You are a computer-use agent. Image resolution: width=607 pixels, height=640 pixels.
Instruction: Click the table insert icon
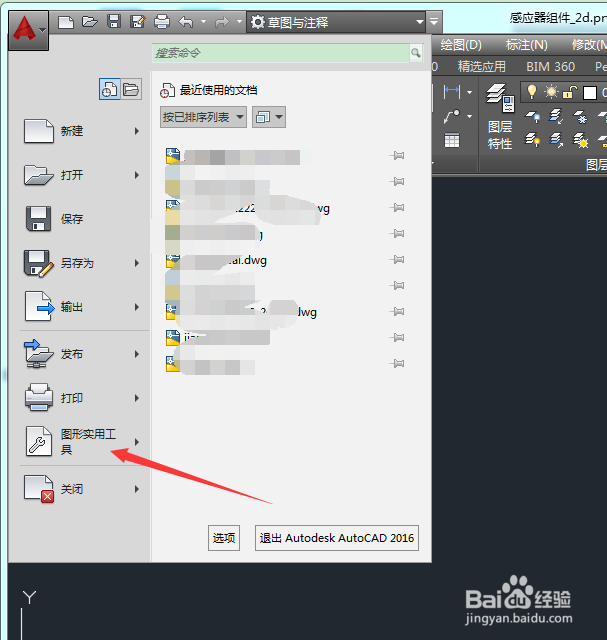pyautogui.click(x=452, y=140)
